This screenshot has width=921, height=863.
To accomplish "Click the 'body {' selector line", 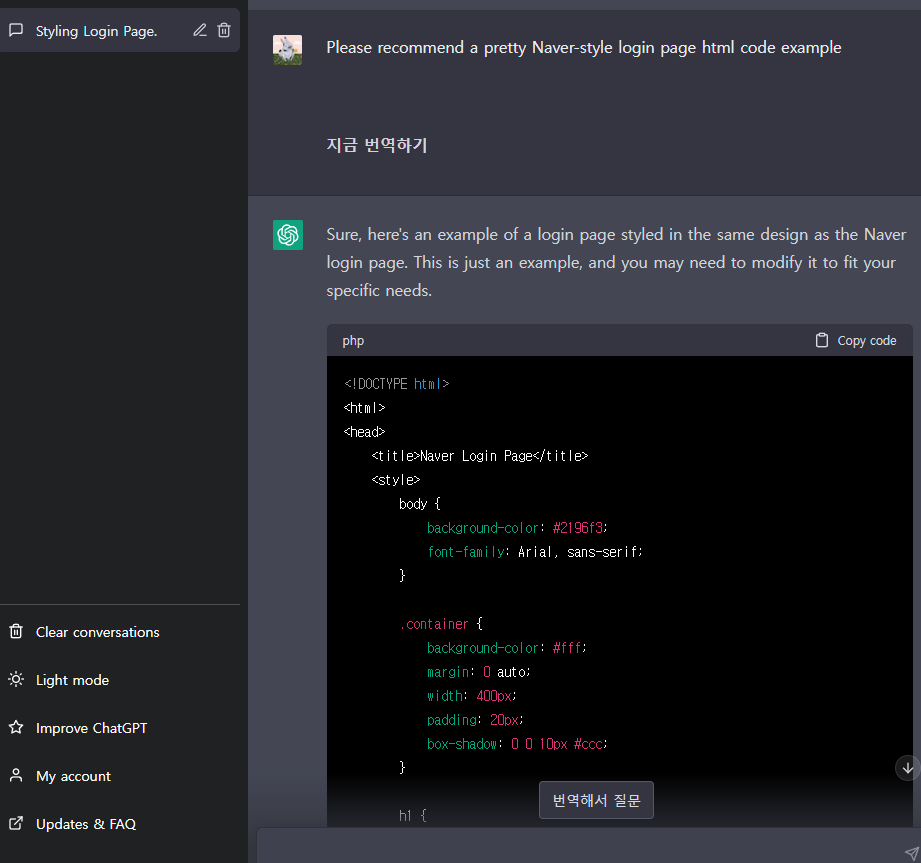I will [x=419, y=504].
